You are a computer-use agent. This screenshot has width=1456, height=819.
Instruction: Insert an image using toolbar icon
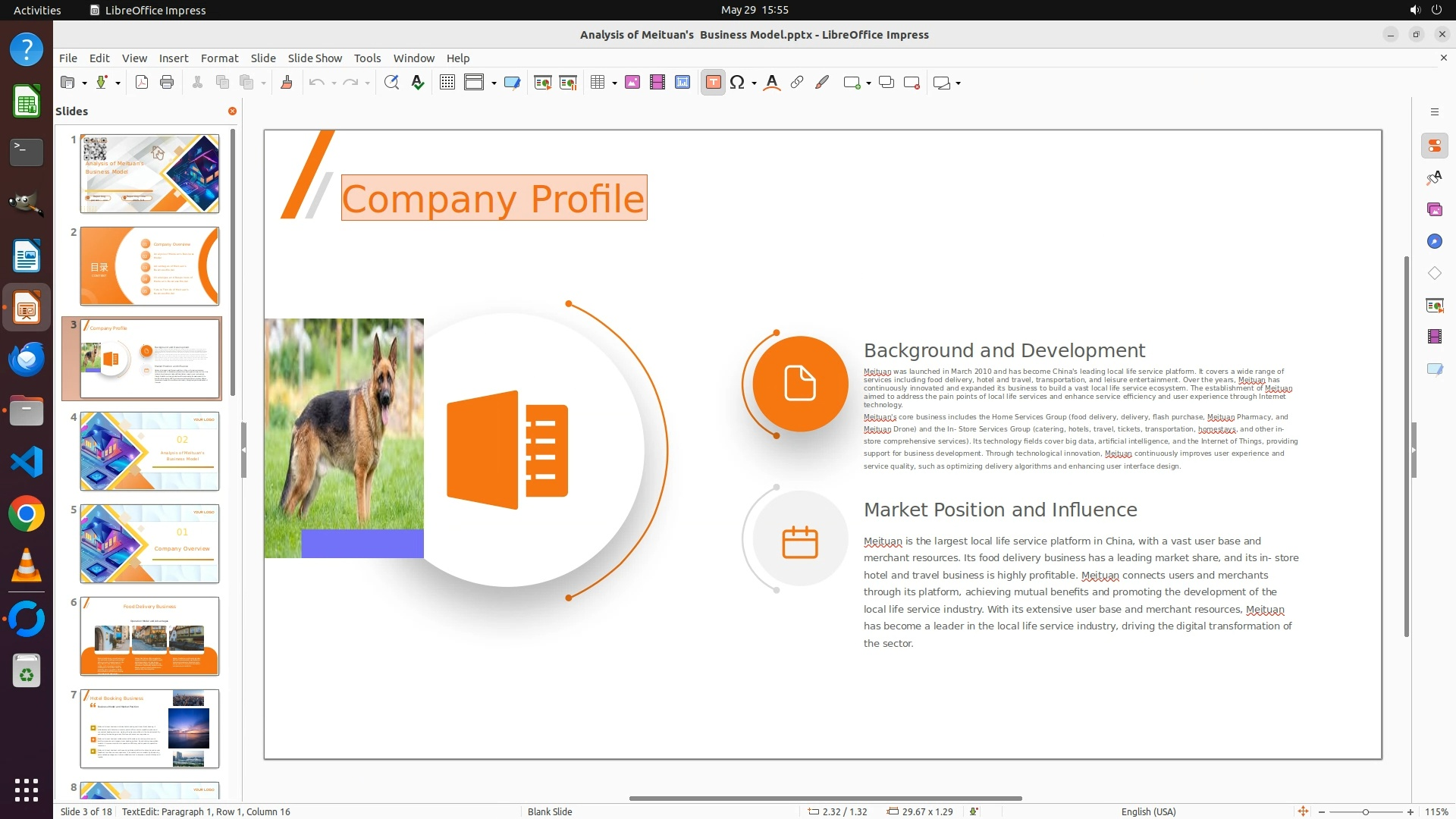pyautogui.click(x=632, y=83)
